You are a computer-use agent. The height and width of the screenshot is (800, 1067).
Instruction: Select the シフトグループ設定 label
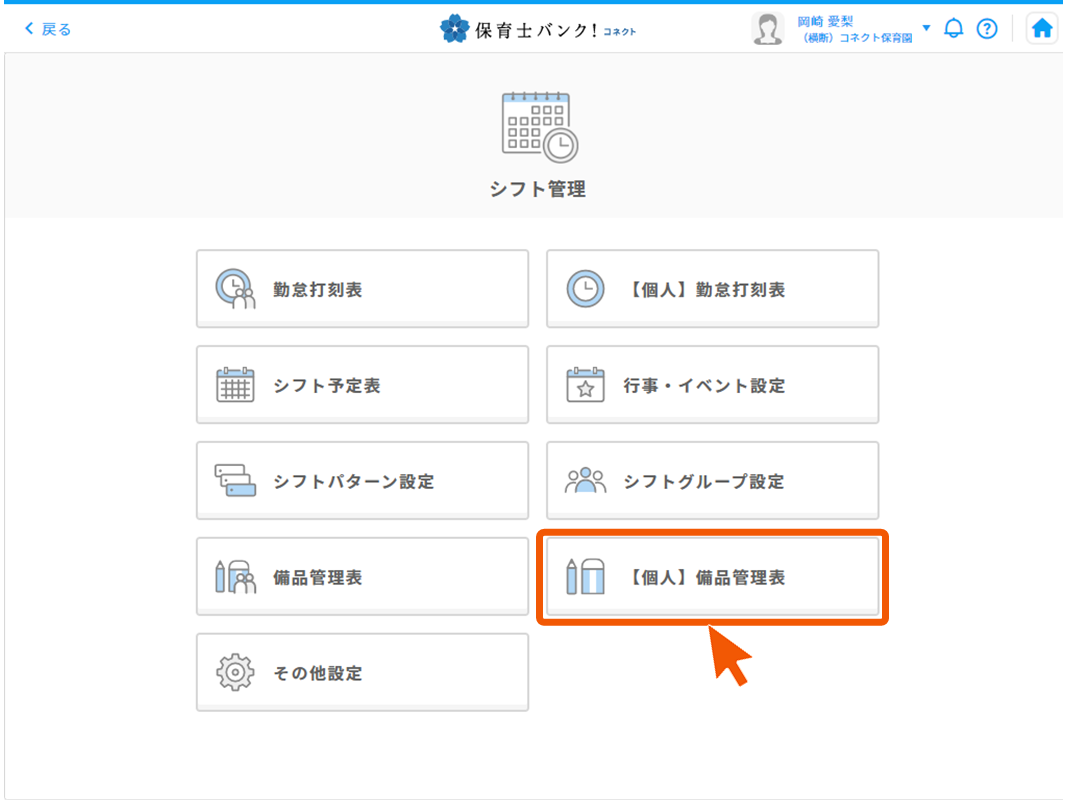pos(704,482)
